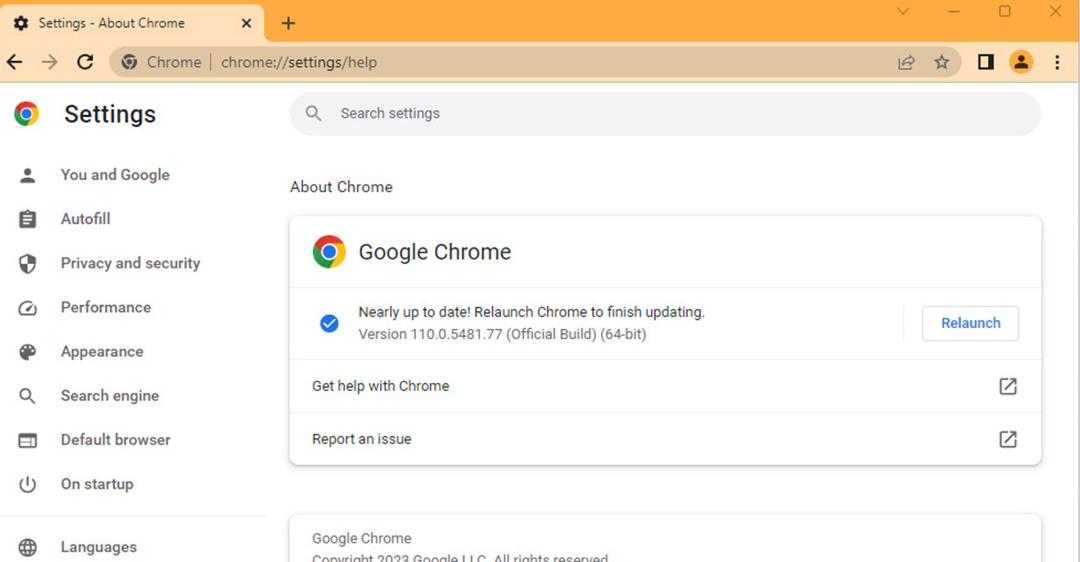Image resolution: width=1080 pixels, height=562 pixels.
Task: Go back using the back arrow
Action: (x=14, y=62)
